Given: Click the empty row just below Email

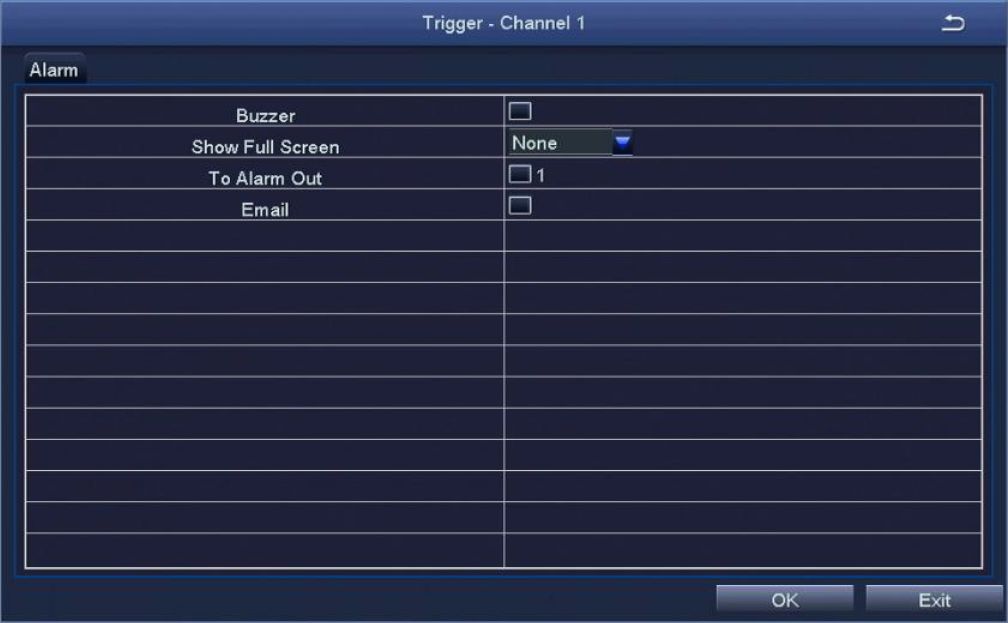Looking at the screenshot, I should coord(503,236).
